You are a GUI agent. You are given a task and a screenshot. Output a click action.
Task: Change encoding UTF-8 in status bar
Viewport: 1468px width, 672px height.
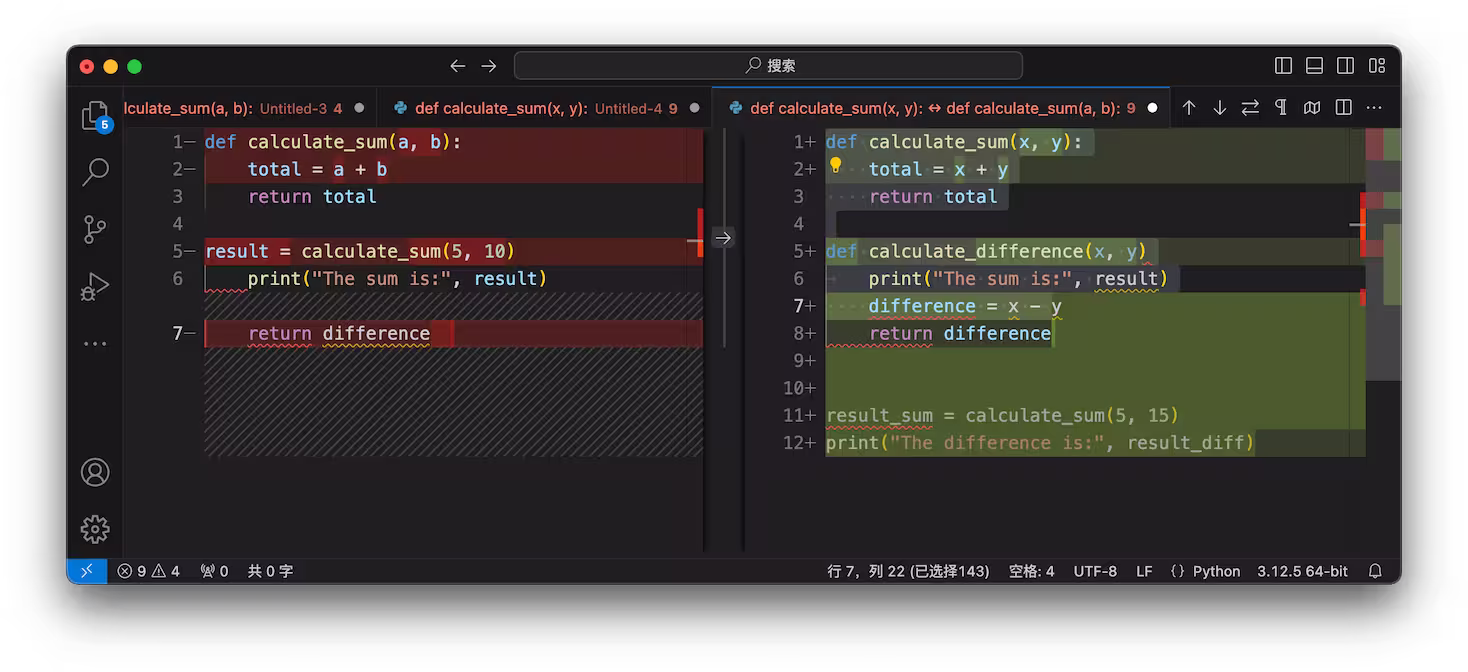click(1095, 571)
